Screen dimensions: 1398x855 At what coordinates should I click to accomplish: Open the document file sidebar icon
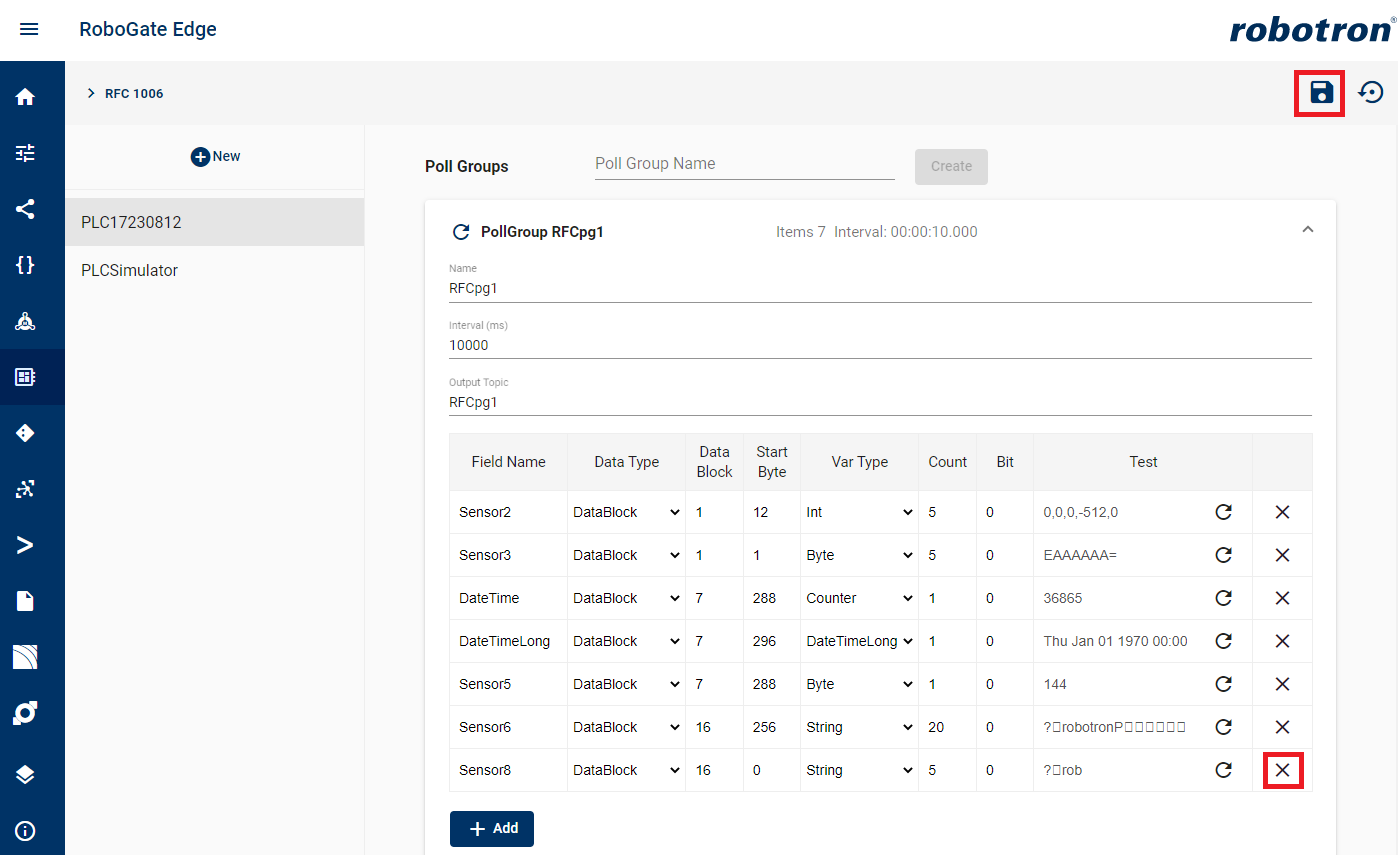(25, 601)
